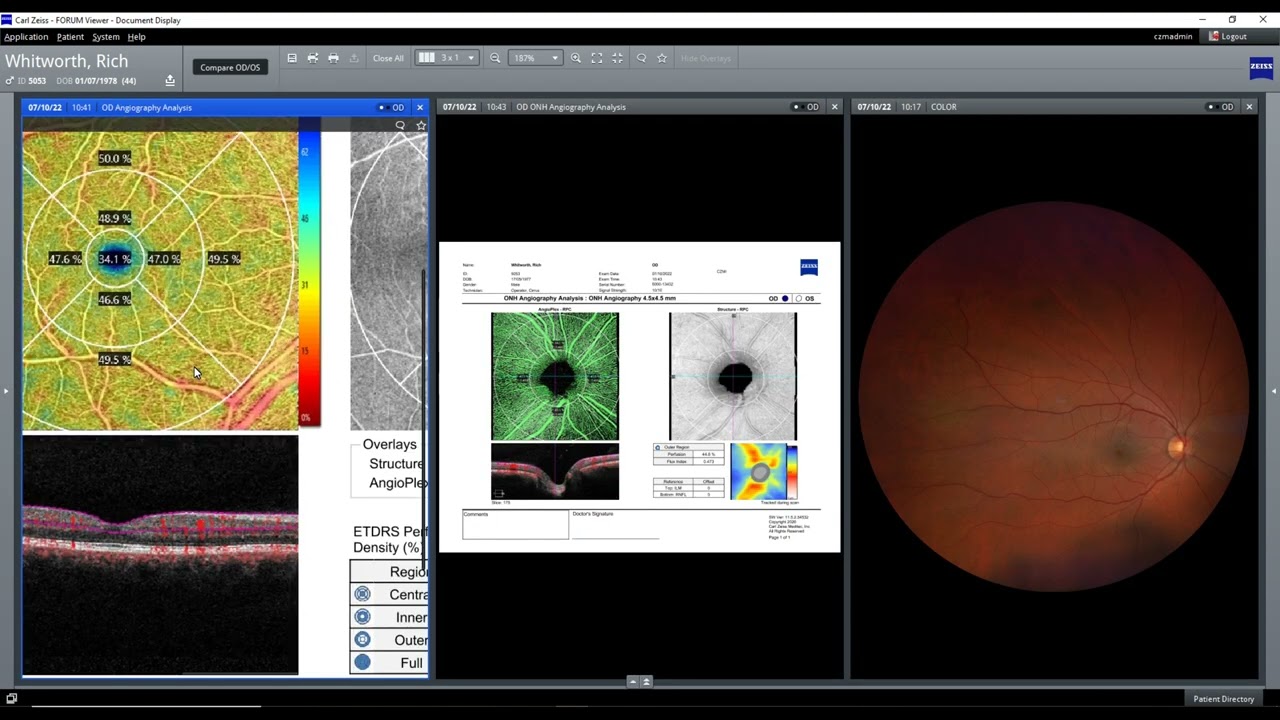Open the 187% zoom level dropdown

(x=534, y=58)
